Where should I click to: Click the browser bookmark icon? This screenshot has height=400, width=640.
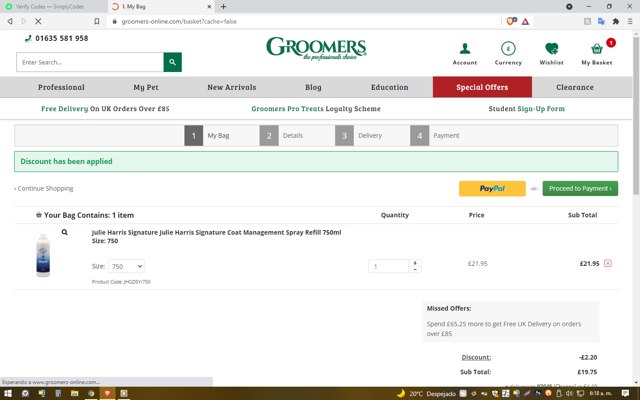click(x=96, y=21)
